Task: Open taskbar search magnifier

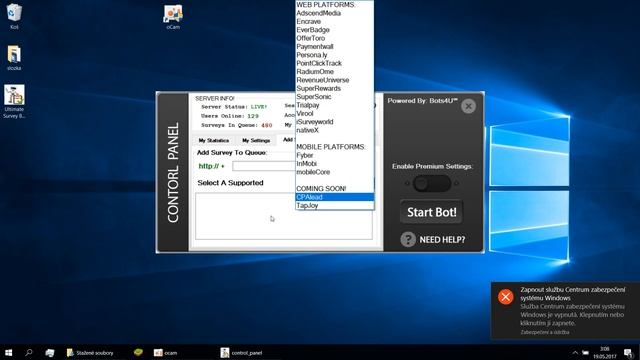Action: point(29,353)
